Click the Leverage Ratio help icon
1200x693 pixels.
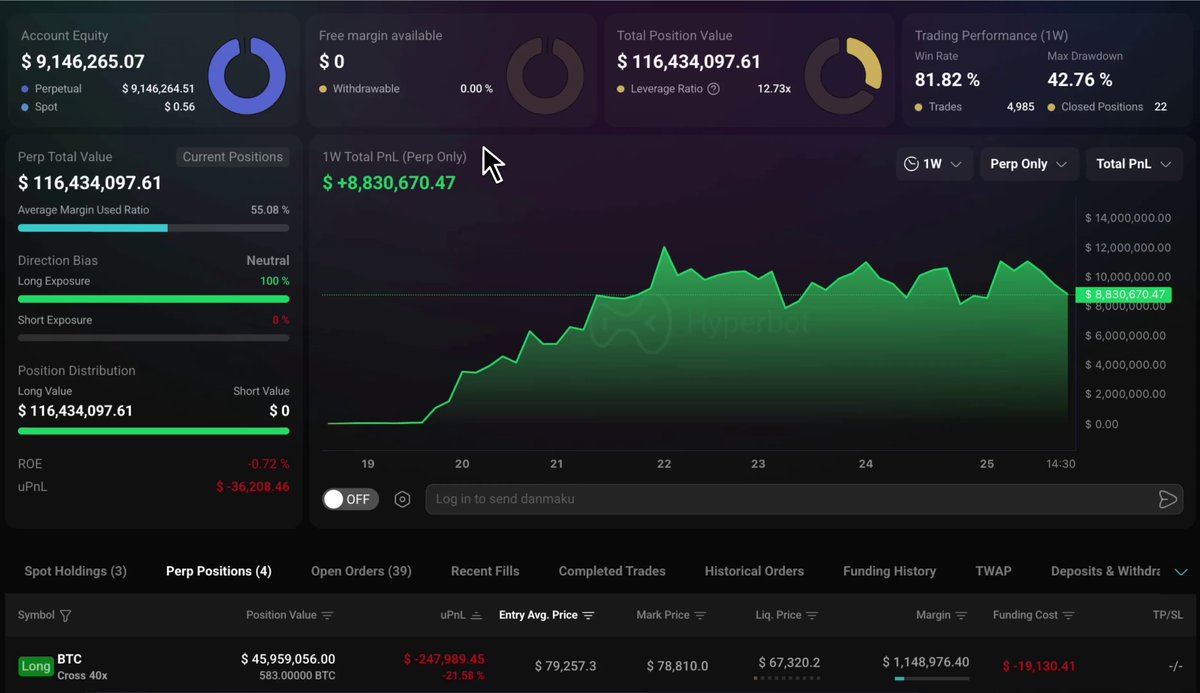713,89
